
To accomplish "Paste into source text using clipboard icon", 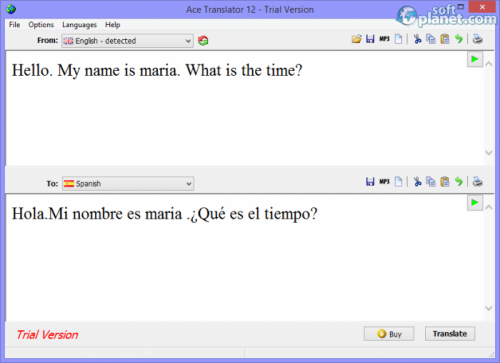I will tap(445, 39).
